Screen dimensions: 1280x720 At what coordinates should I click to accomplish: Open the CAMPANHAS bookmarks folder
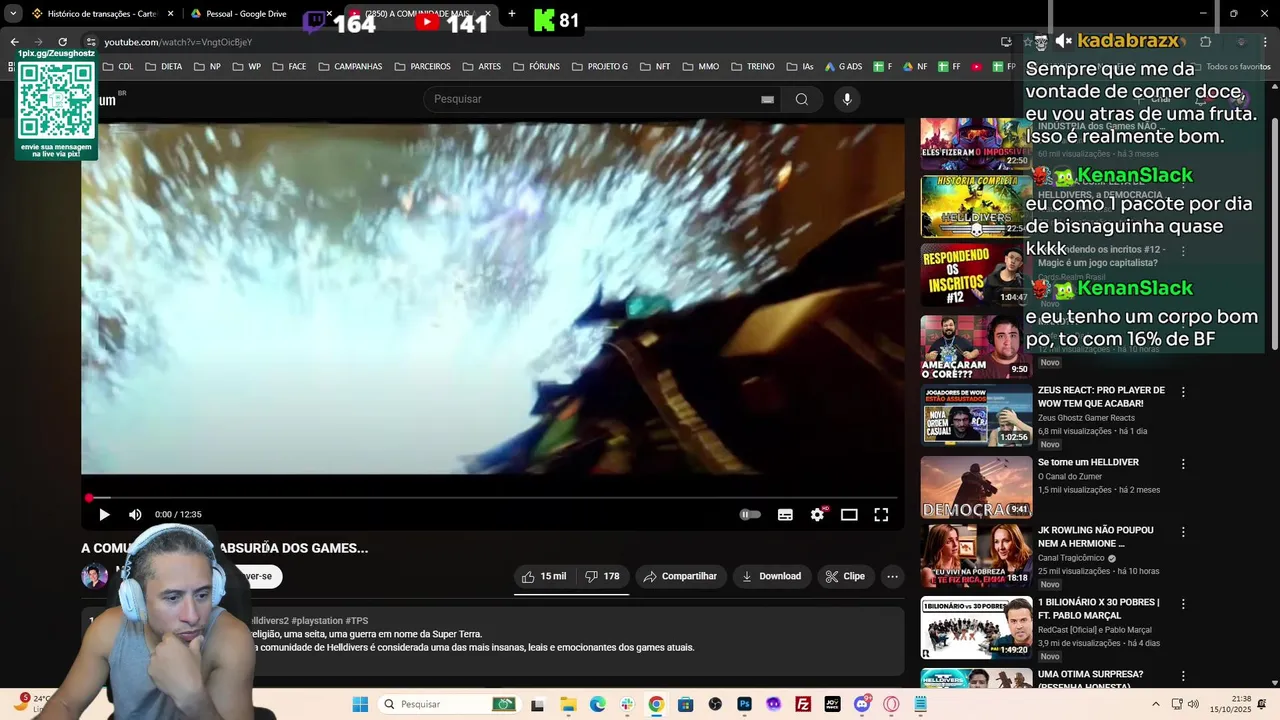350,67
